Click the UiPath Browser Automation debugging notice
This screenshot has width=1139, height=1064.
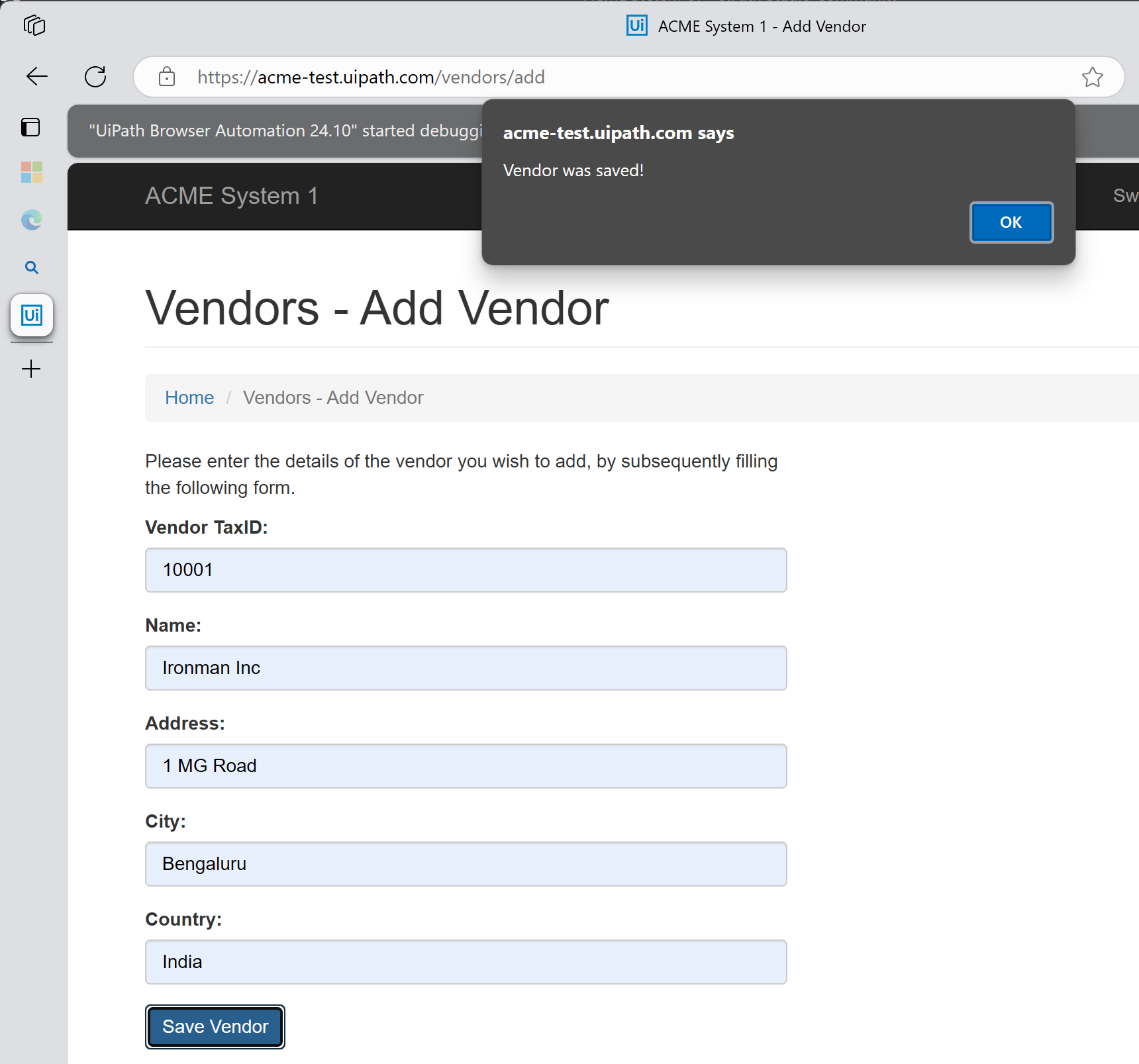coord(285,131)
